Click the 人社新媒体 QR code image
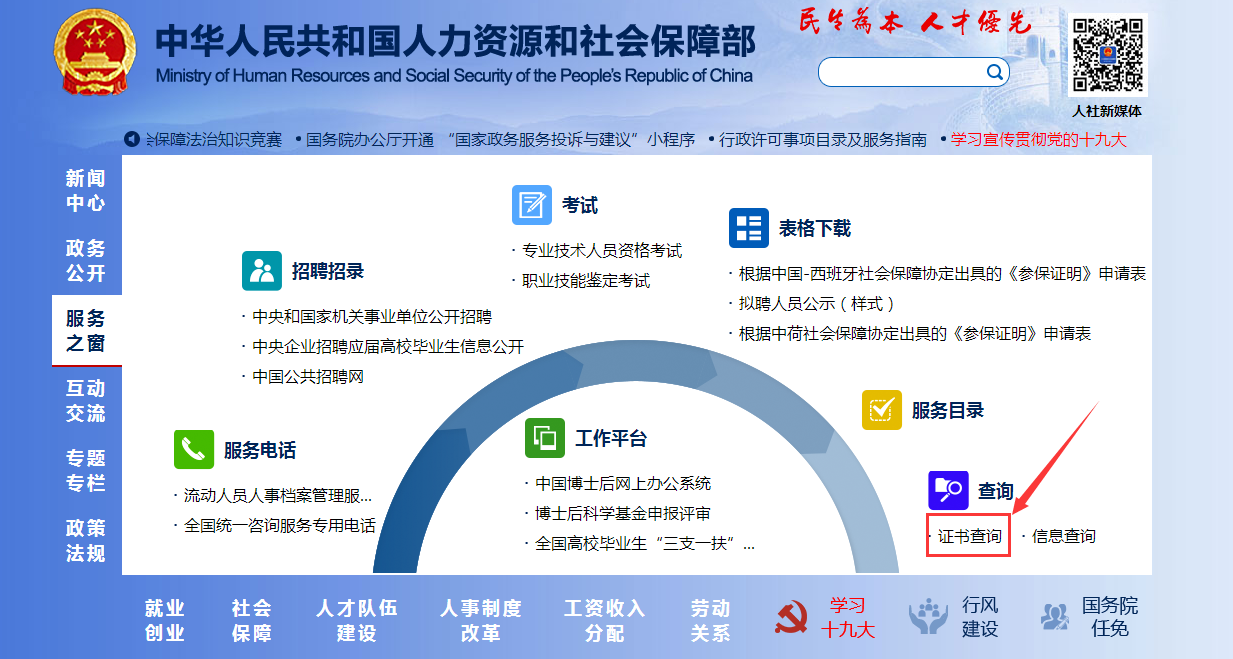Viewport: 1233px width, 659px height. coord(1107,54)
